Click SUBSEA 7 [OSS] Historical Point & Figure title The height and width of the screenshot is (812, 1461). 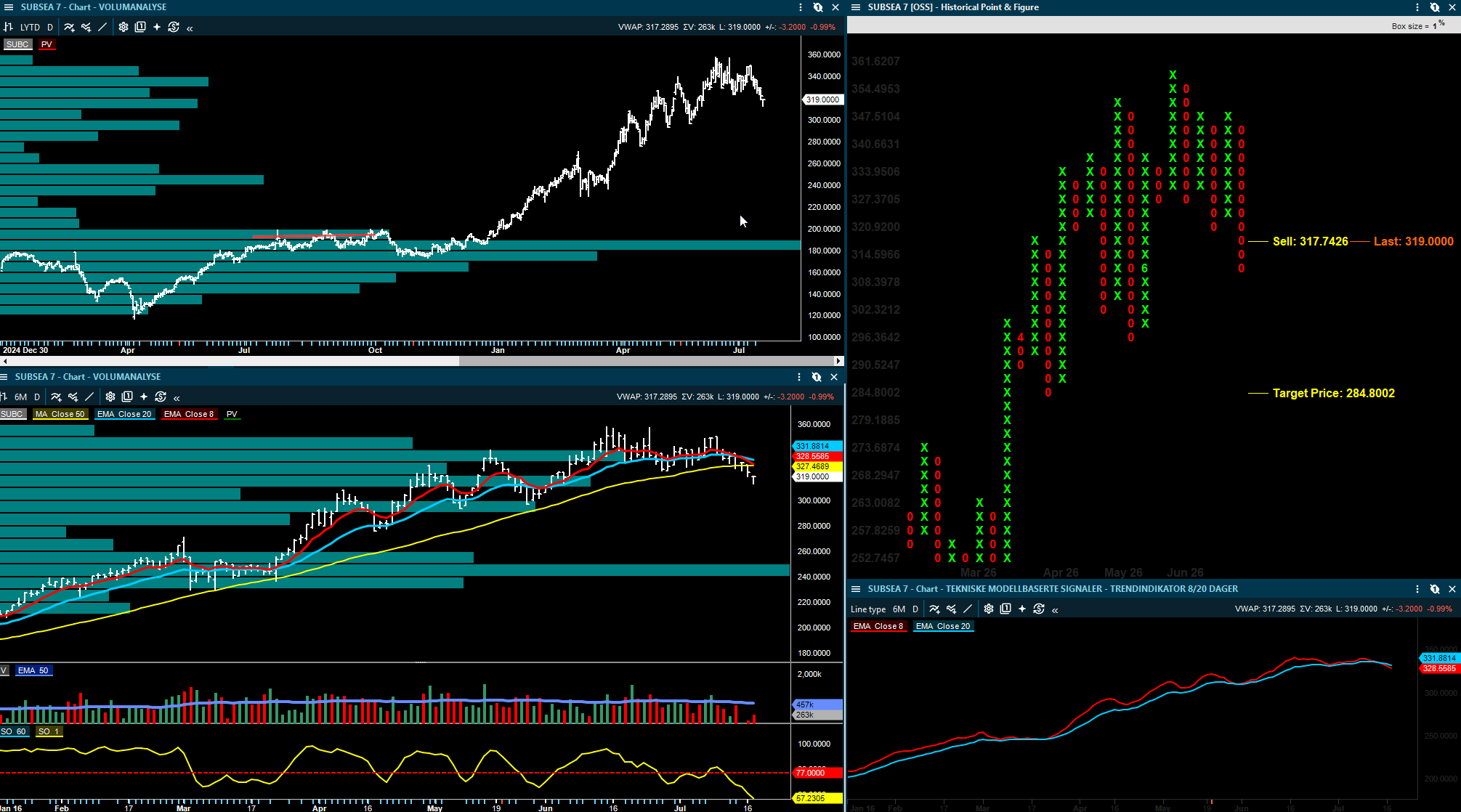tap(953, 7)
